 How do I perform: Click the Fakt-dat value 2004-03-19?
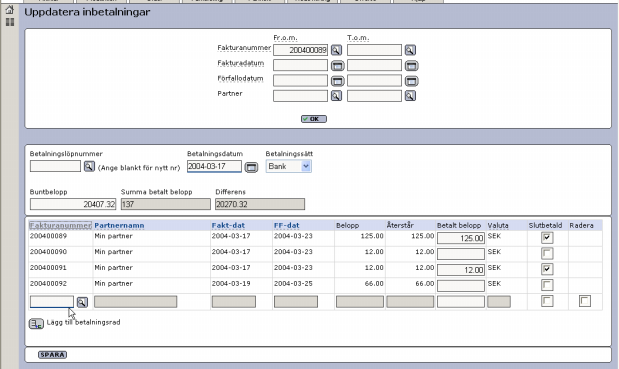(231, 283)
